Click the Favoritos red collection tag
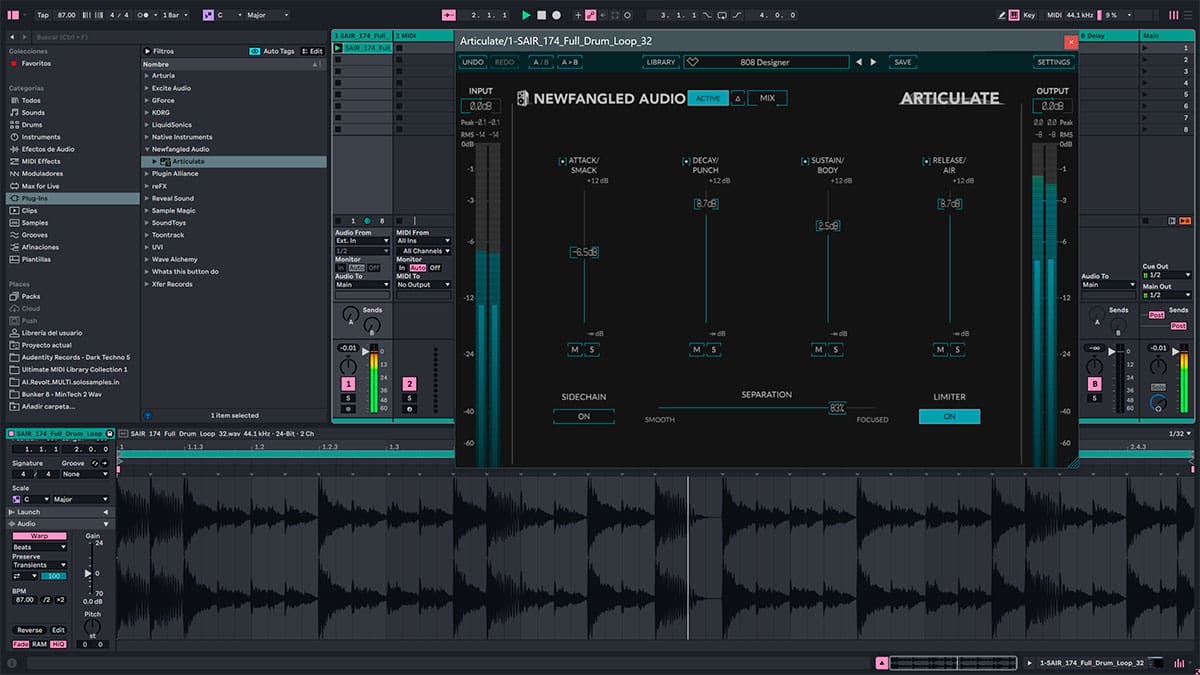The width and height of the screenshot is (1200, 675). pos(14,63)
